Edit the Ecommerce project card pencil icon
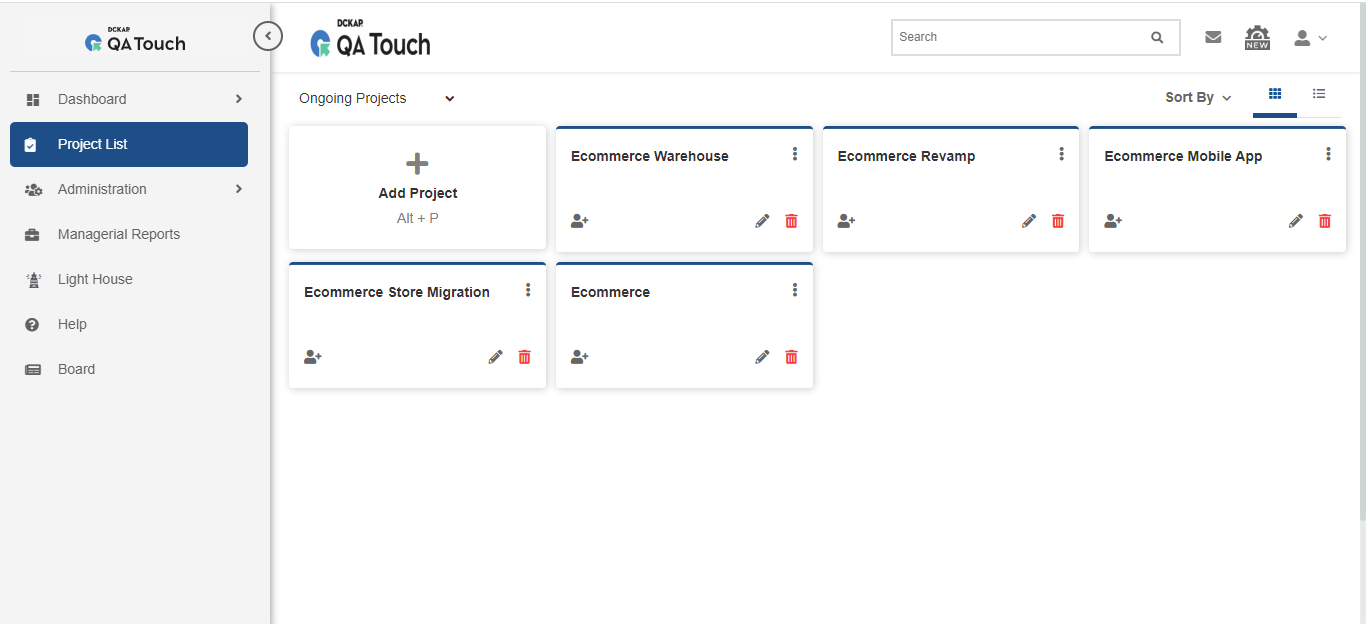 coord(762,357)
